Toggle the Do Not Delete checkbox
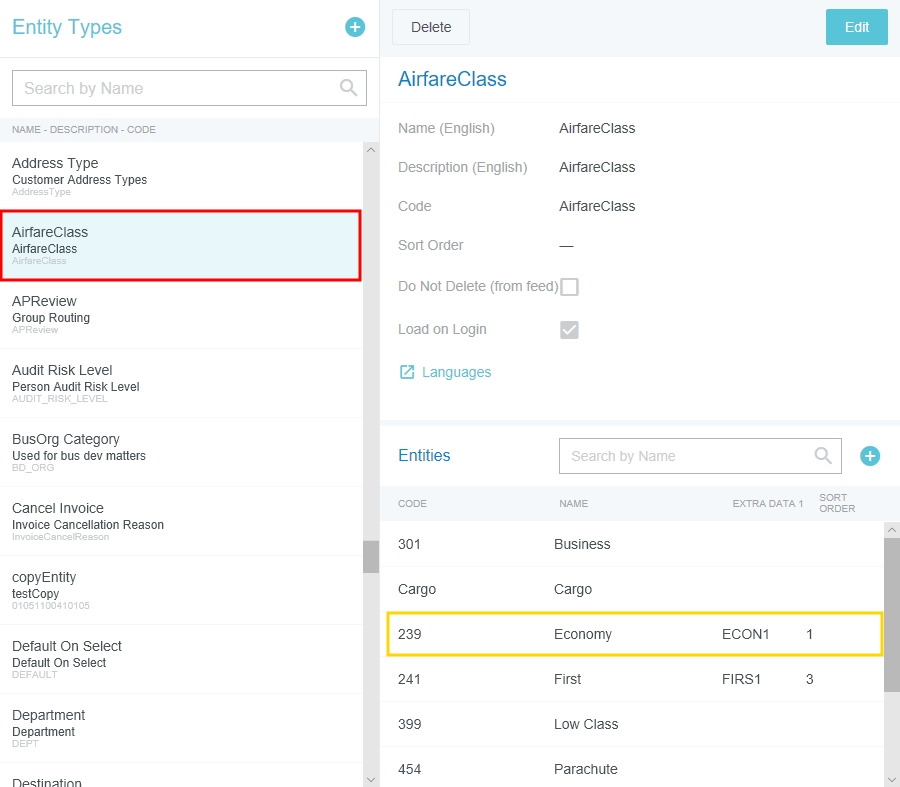Screen dimensions: 900x787 pos(569,287)
